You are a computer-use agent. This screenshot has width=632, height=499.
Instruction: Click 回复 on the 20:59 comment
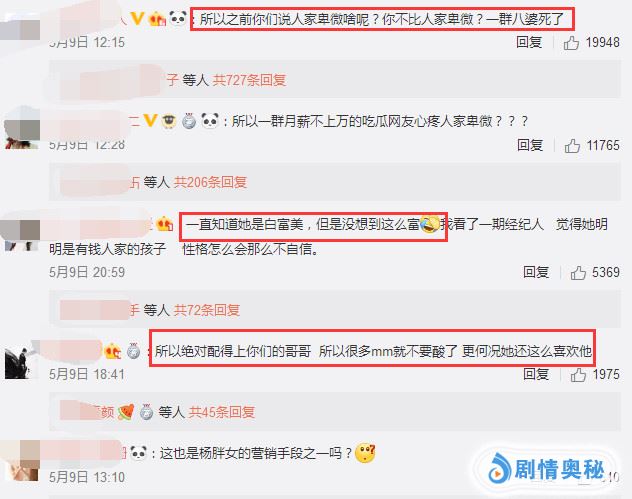pyautogui.click(x=536, y=272)
